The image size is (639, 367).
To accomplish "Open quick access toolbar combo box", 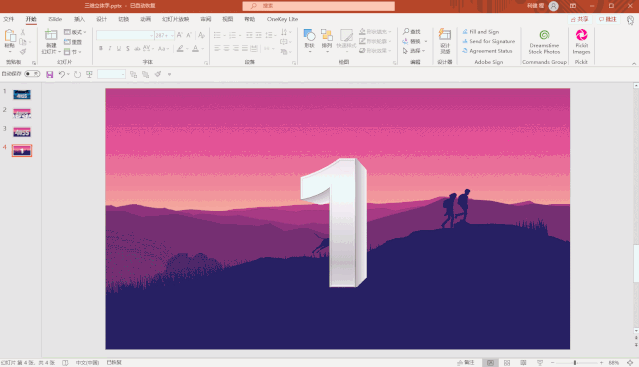I will coord(111,74).
